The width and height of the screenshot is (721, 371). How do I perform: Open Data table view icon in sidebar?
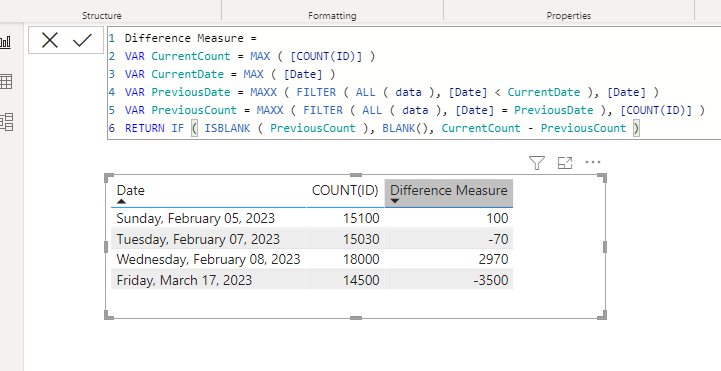click(6, 82)
